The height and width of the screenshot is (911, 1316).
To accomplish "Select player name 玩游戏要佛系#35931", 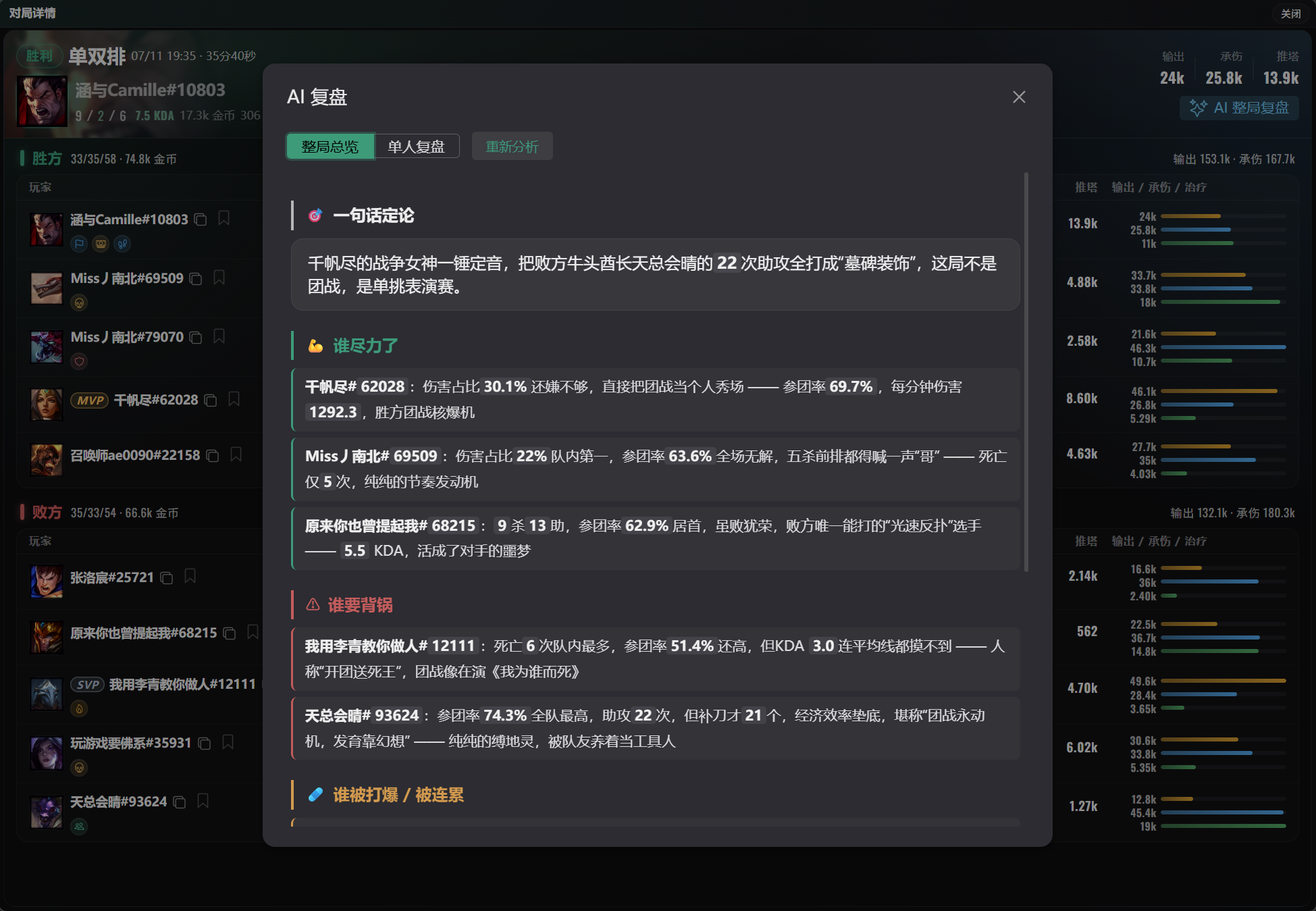I will (131, 744).
